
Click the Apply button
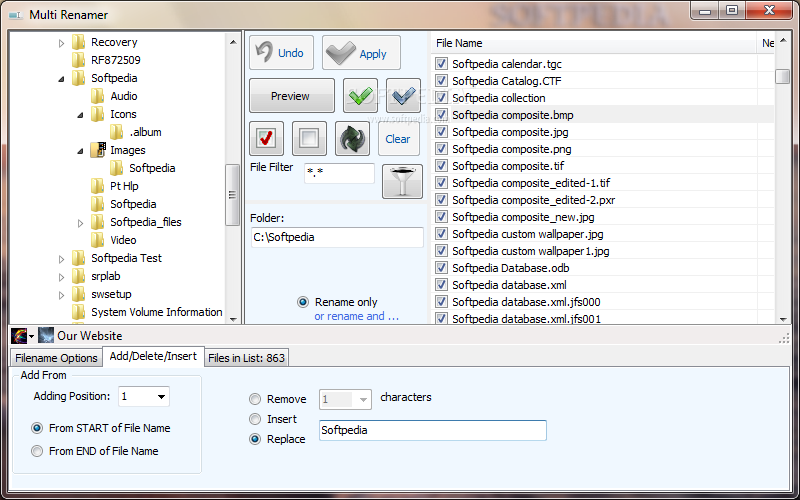(x=361, y=53)
